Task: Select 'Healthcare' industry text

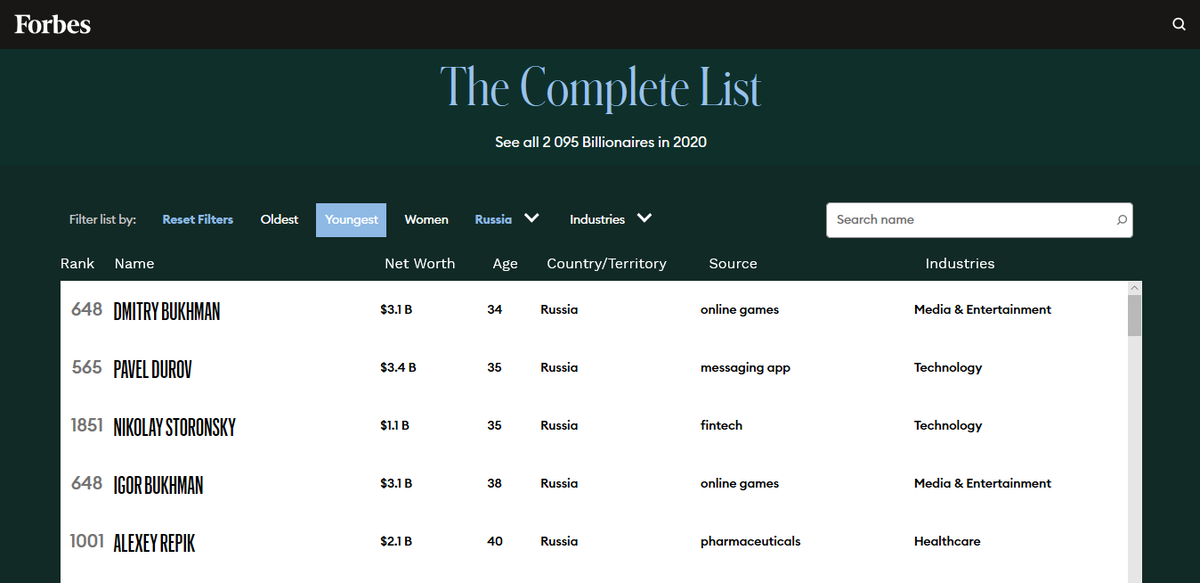Action: 947,542
